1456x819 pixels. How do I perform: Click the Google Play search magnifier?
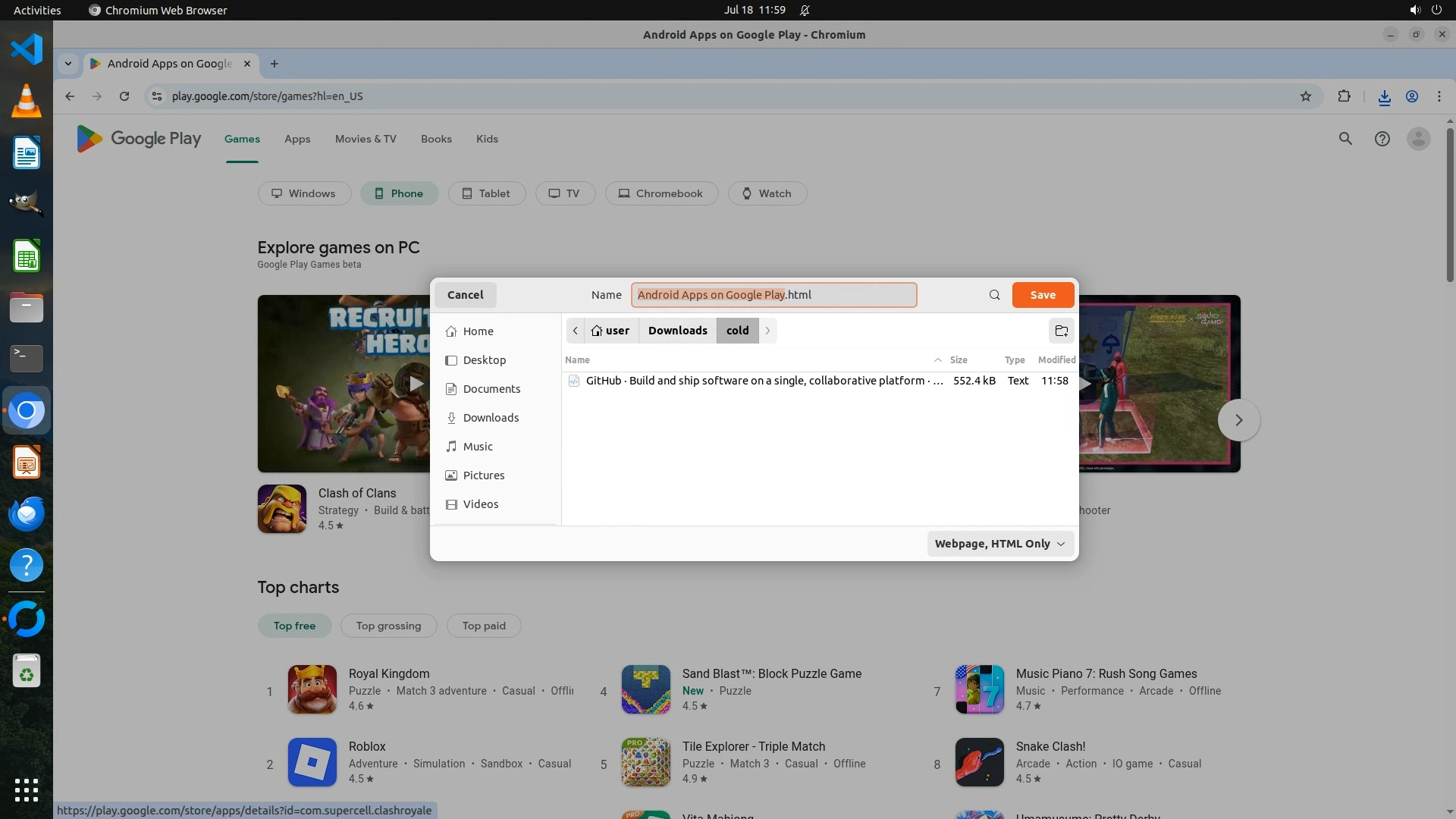click(x=1345, y=139)
